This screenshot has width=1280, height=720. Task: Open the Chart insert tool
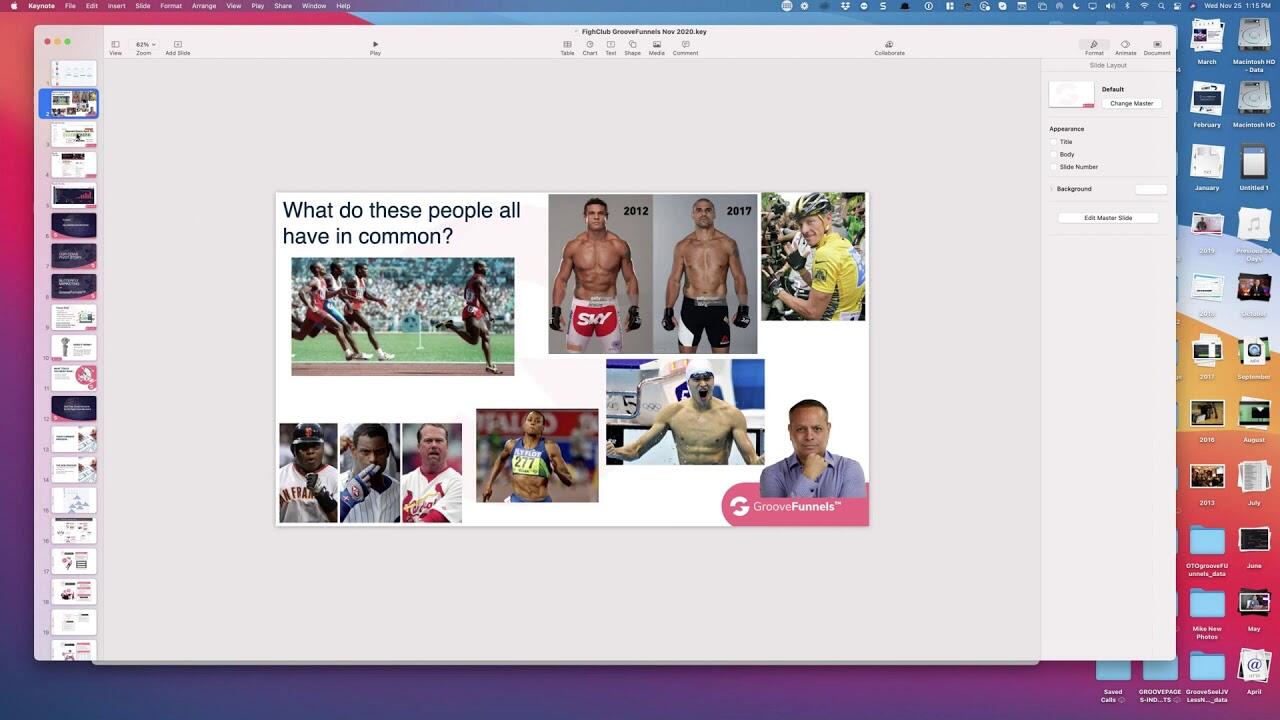(x=590, y=45)
